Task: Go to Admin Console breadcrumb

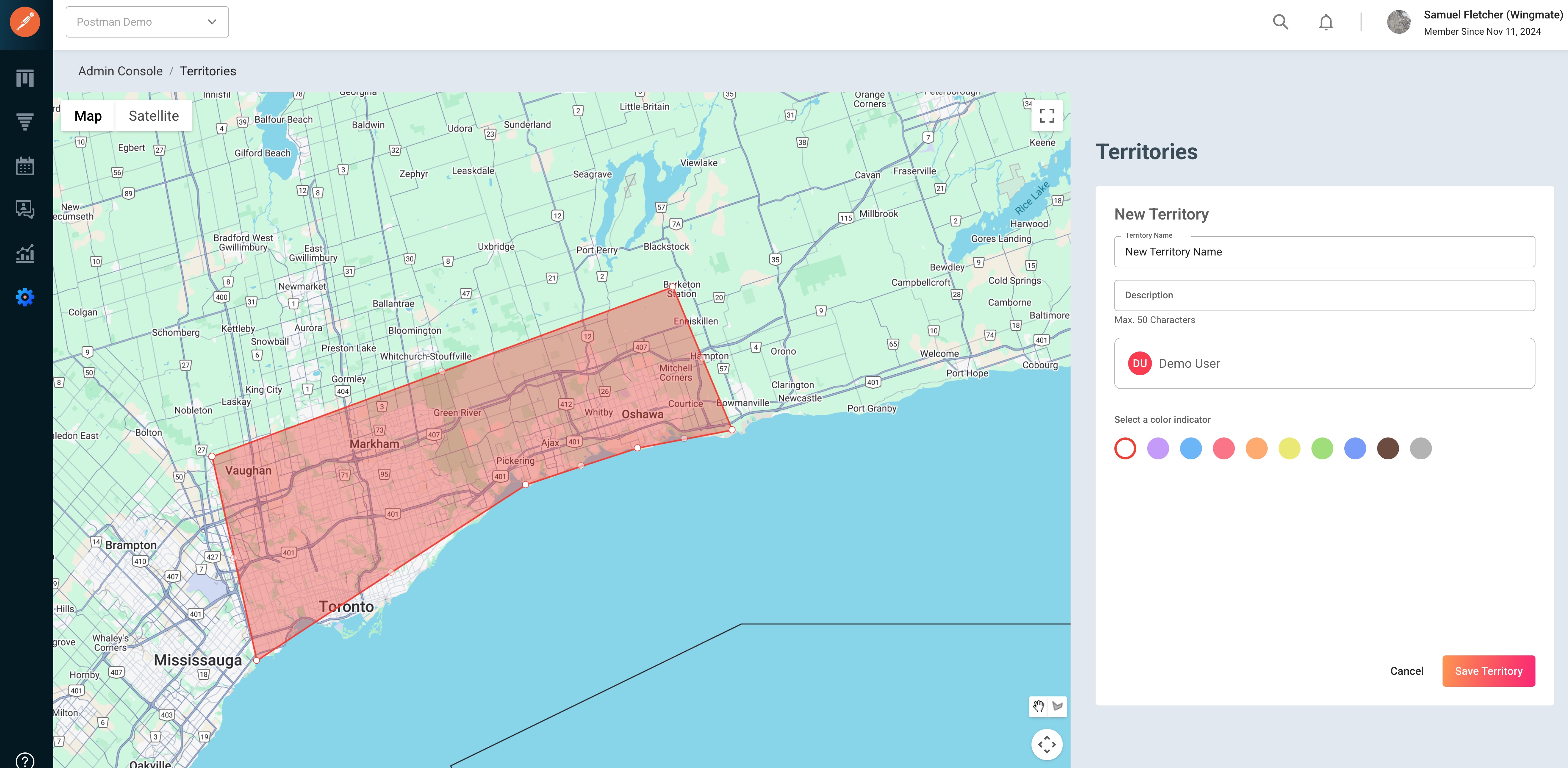Action: tap(120, 71)
